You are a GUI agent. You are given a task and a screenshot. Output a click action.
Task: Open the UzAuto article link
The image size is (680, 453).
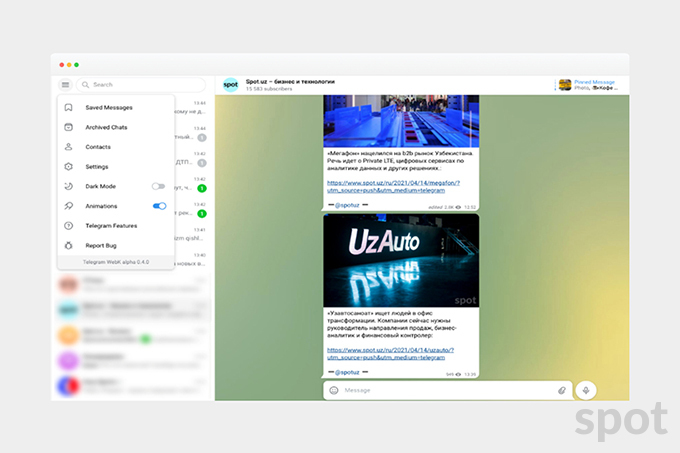390,354
